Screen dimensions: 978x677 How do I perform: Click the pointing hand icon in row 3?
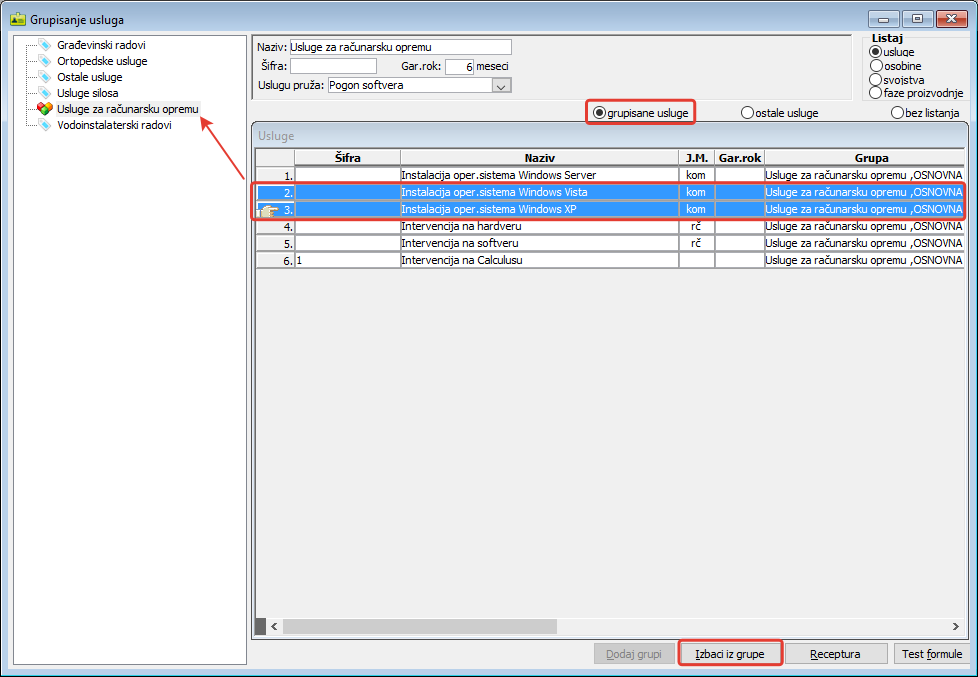(x=268, y=210)
